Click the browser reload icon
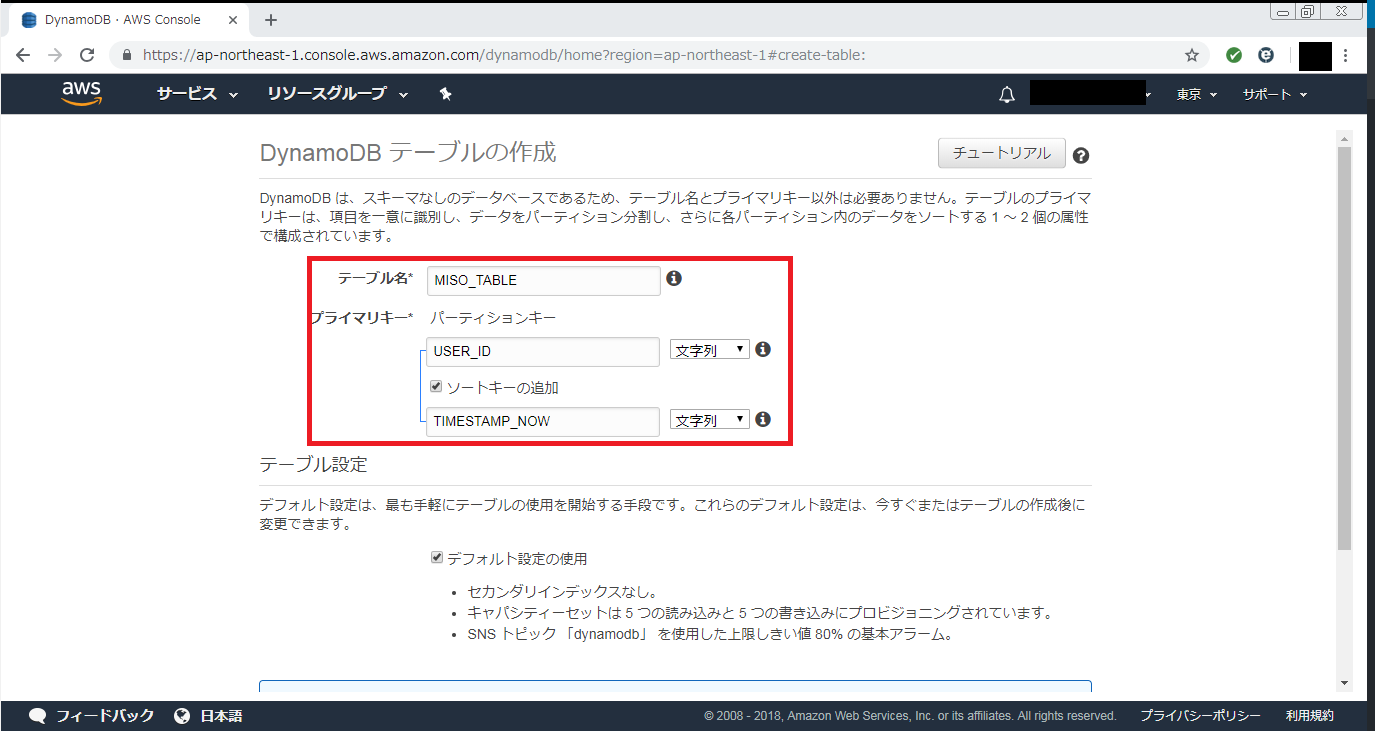 point(87,55)
